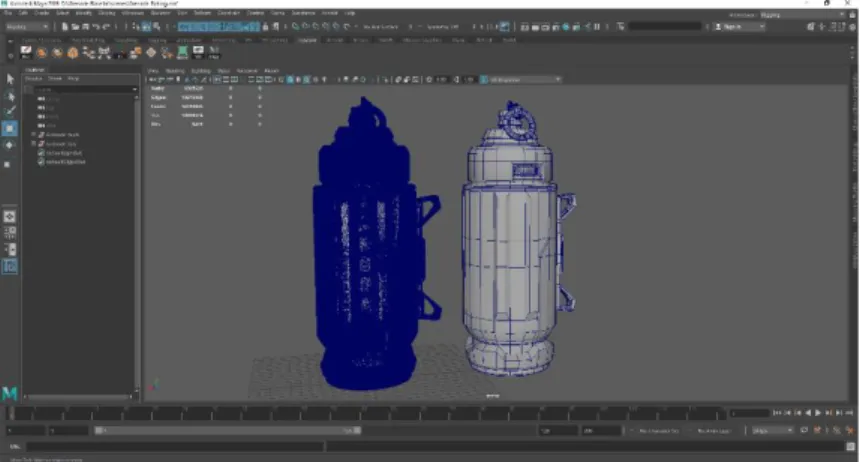This screenshot has height=462, width=860.
Task: Click the first shelf icon
Action: pyautogui.click(x=26, y=52)
